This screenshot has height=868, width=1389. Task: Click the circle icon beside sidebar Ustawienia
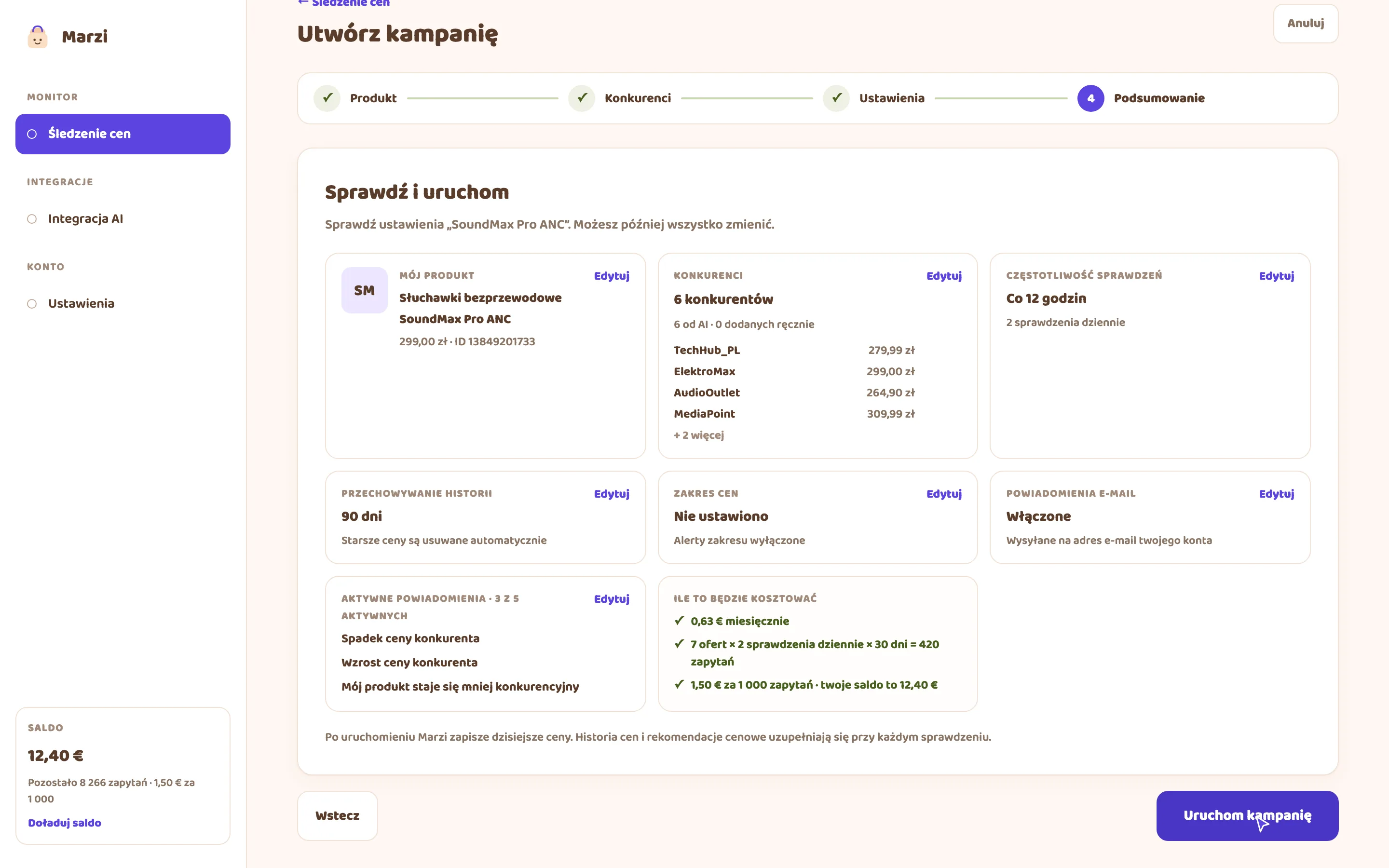(x=32, y=304)
